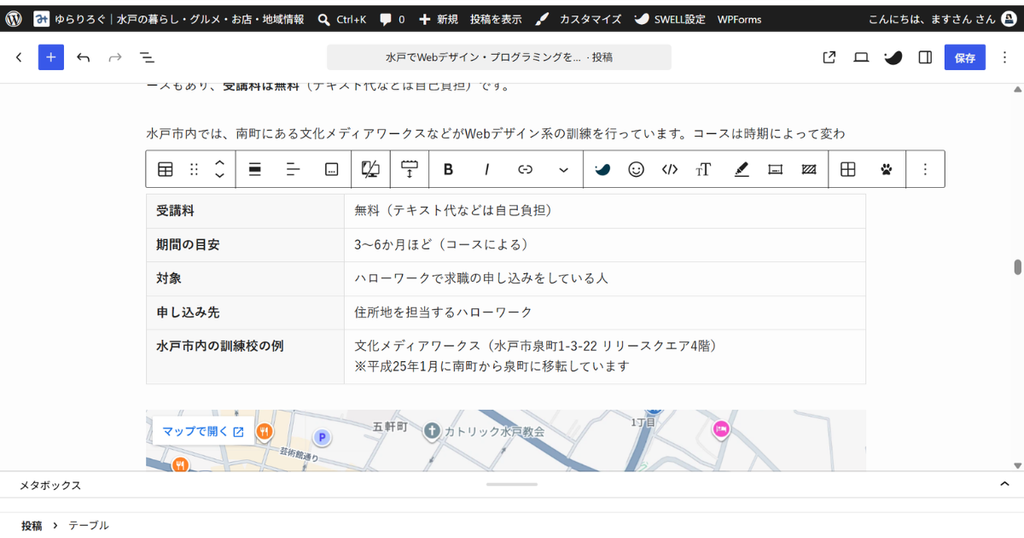Open the block alignment option
This screenshot has width=1024, height=538.
[x=255, y=169]
